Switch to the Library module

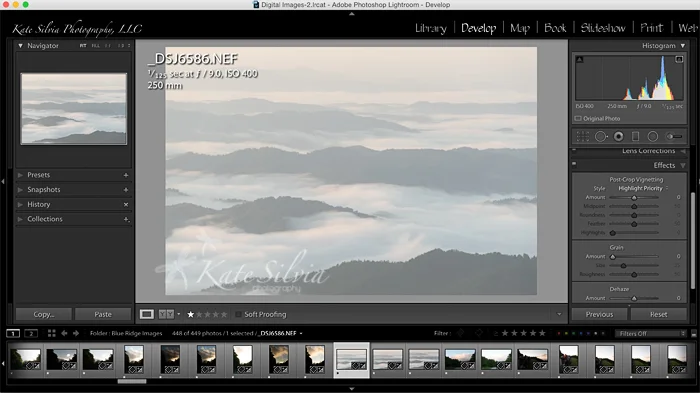(x=431, y=28)
